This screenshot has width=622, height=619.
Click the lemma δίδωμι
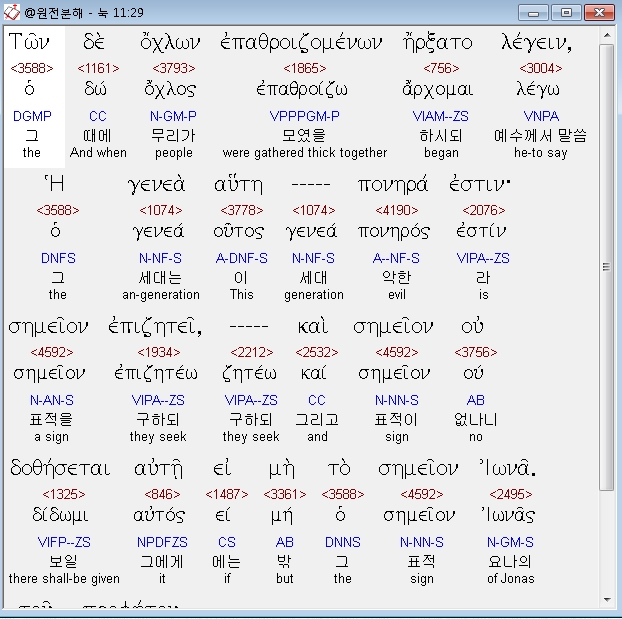[60, 516]
